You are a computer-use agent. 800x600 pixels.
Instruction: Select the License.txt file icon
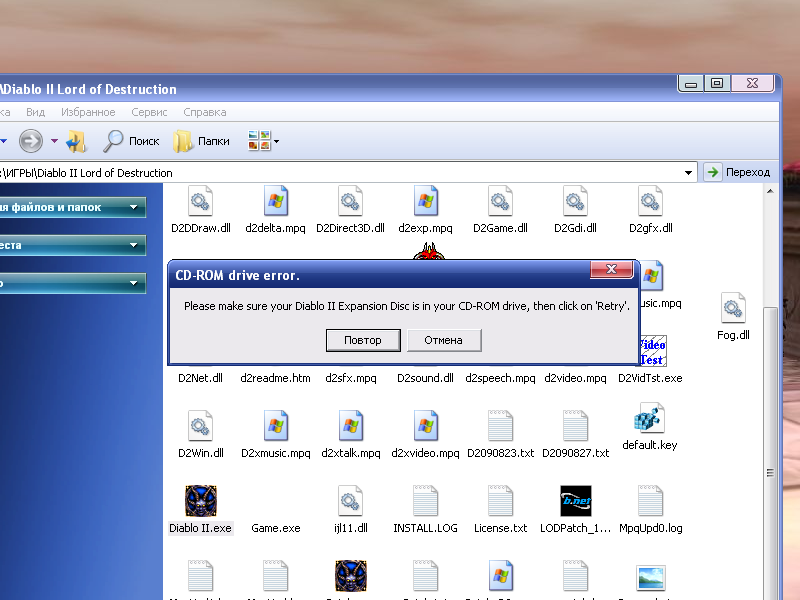click(x=501, y=501)
